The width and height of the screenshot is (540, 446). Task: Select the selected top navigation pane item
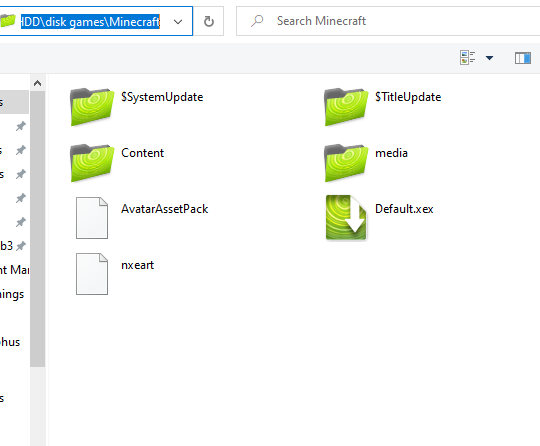point(14,102)
